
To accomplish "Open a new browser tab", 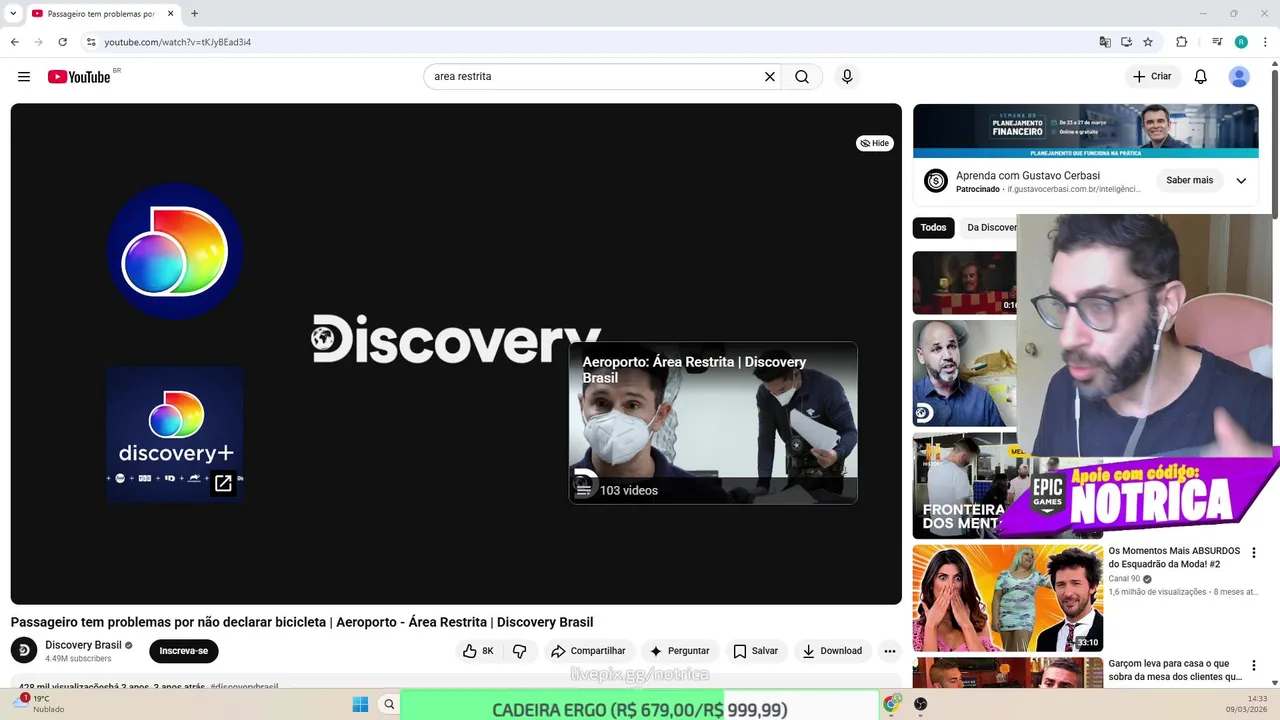I will point(194,14).
